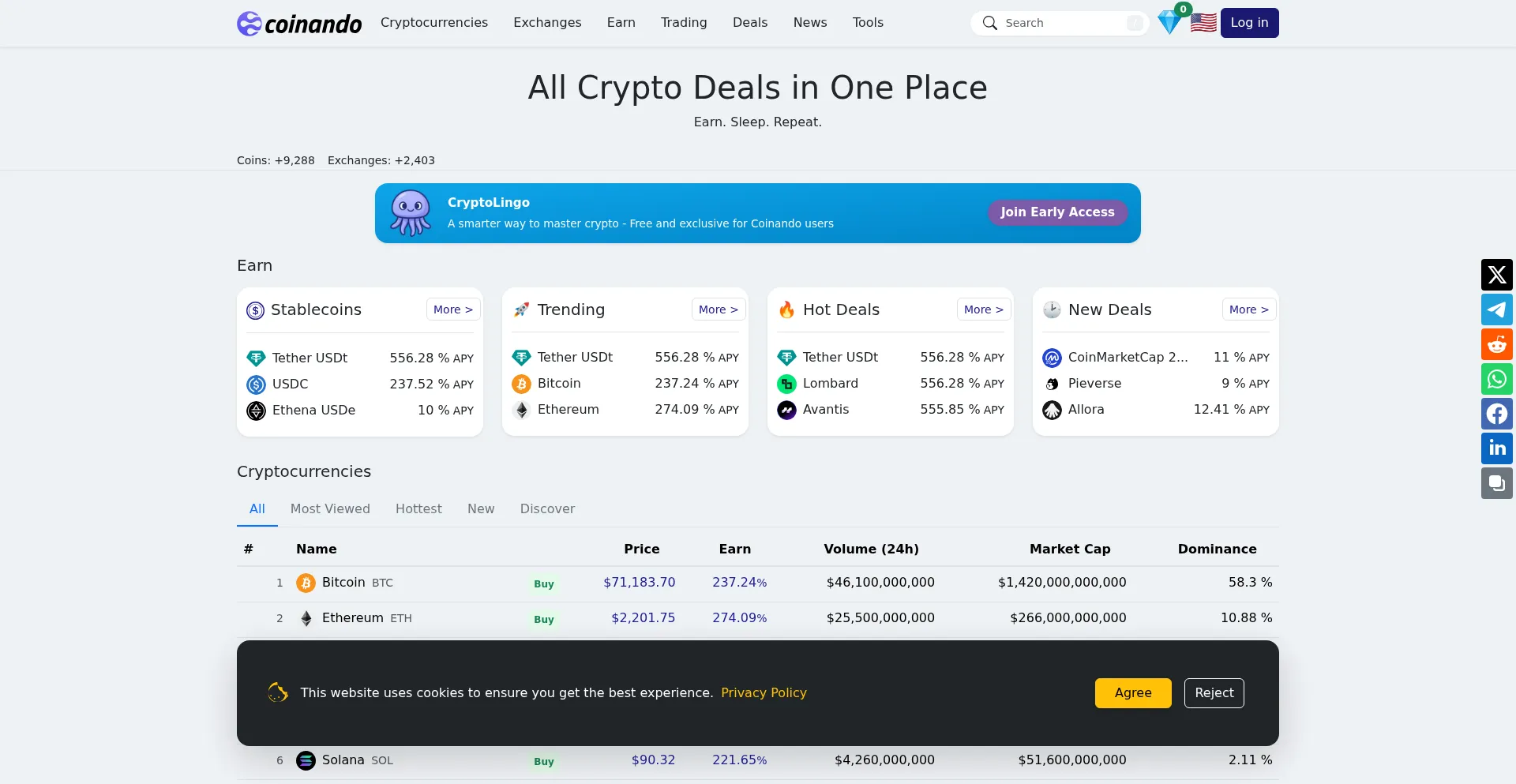The width and height of the screenshot is (1516, 784).
Task: Expand Stablecoins with More button
Action: tap(453, 309)
